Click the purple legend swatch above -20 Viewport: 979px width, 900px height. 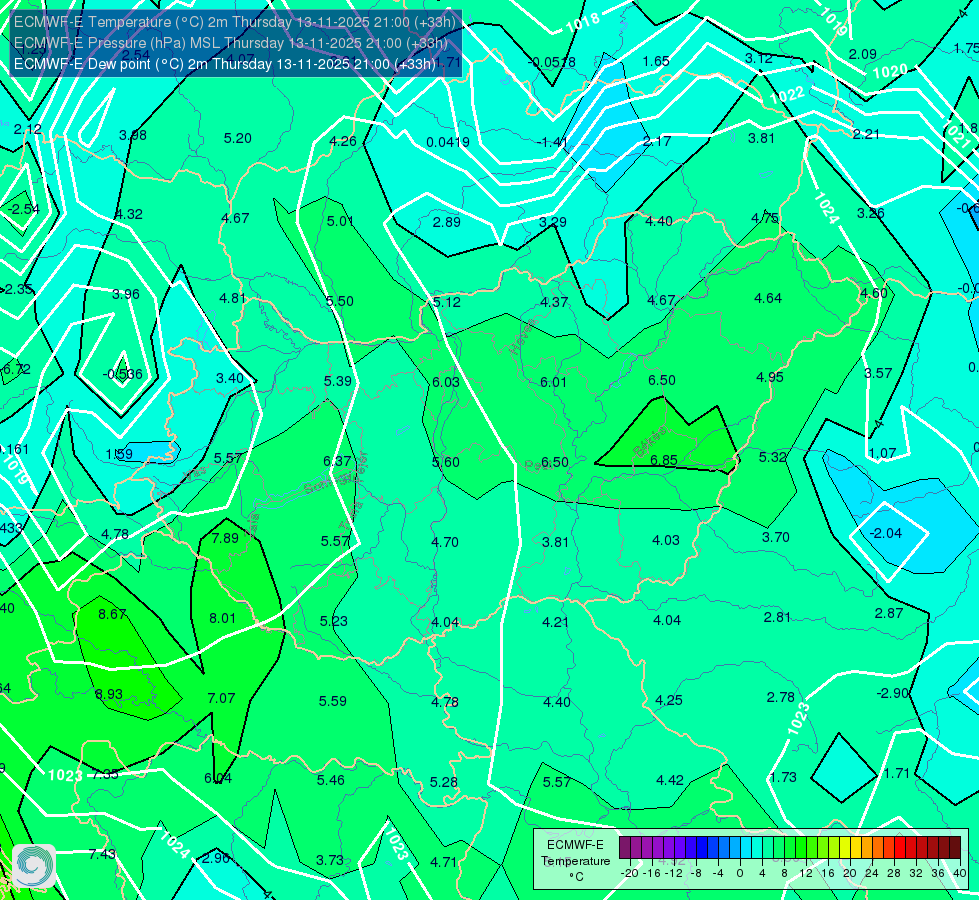coord(625,848)
